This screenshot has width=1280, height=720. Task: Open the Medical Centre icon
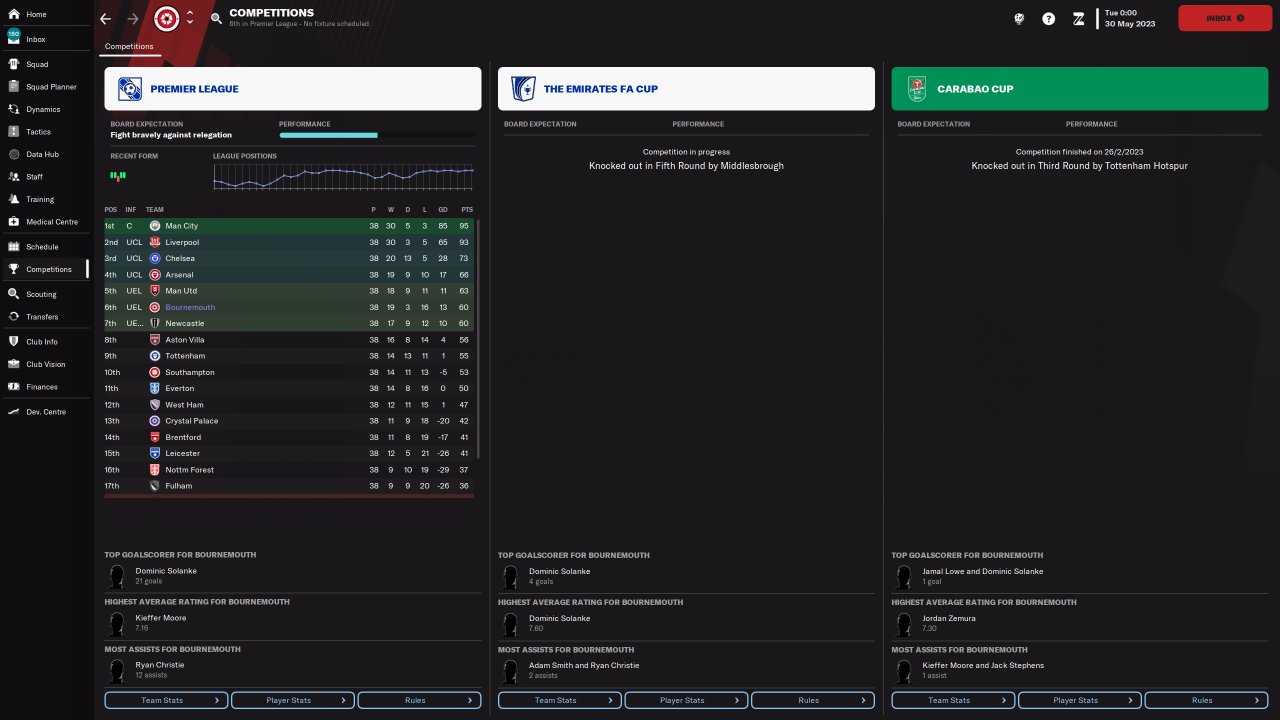click(x=14, y=222)
